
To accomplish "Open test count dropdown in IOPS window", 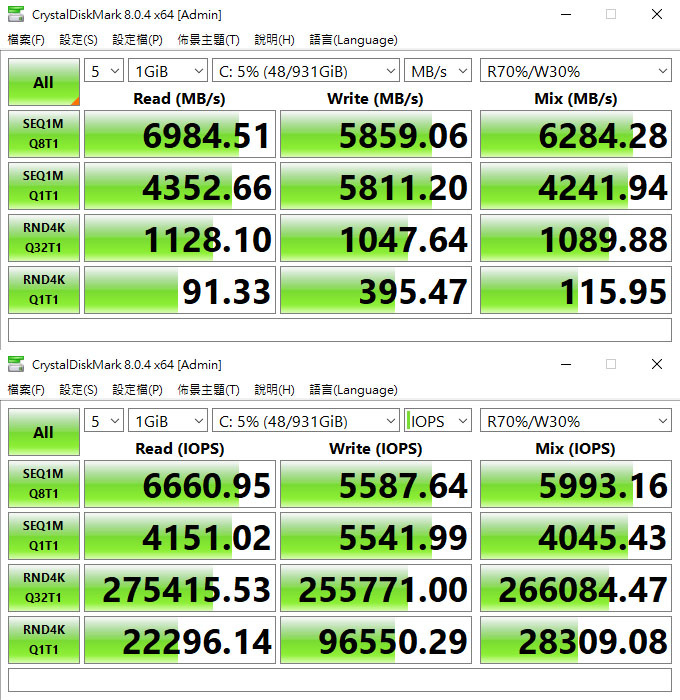I will (104, 421).
